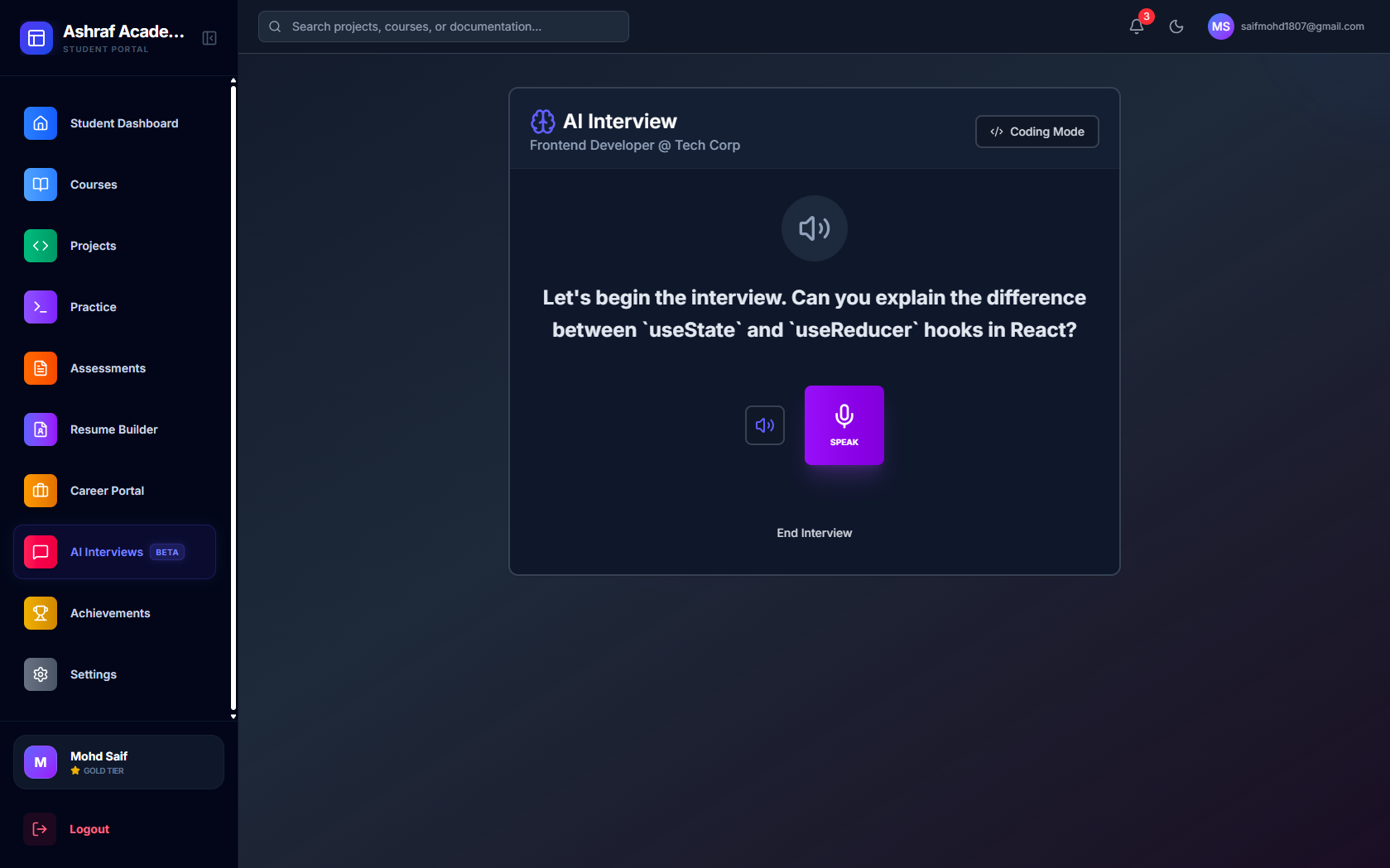
Task: Click the interview question text
Action: [x=815, y=314]
